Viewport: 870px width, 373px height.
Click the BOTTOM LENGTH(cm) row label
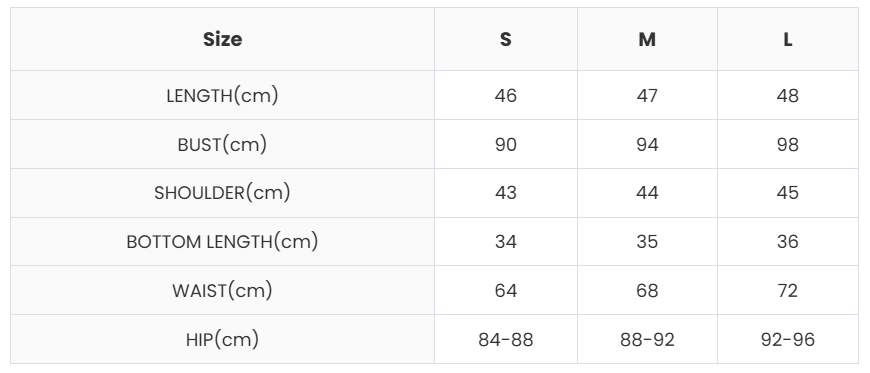pyautogui.click(x=222, y=241)
